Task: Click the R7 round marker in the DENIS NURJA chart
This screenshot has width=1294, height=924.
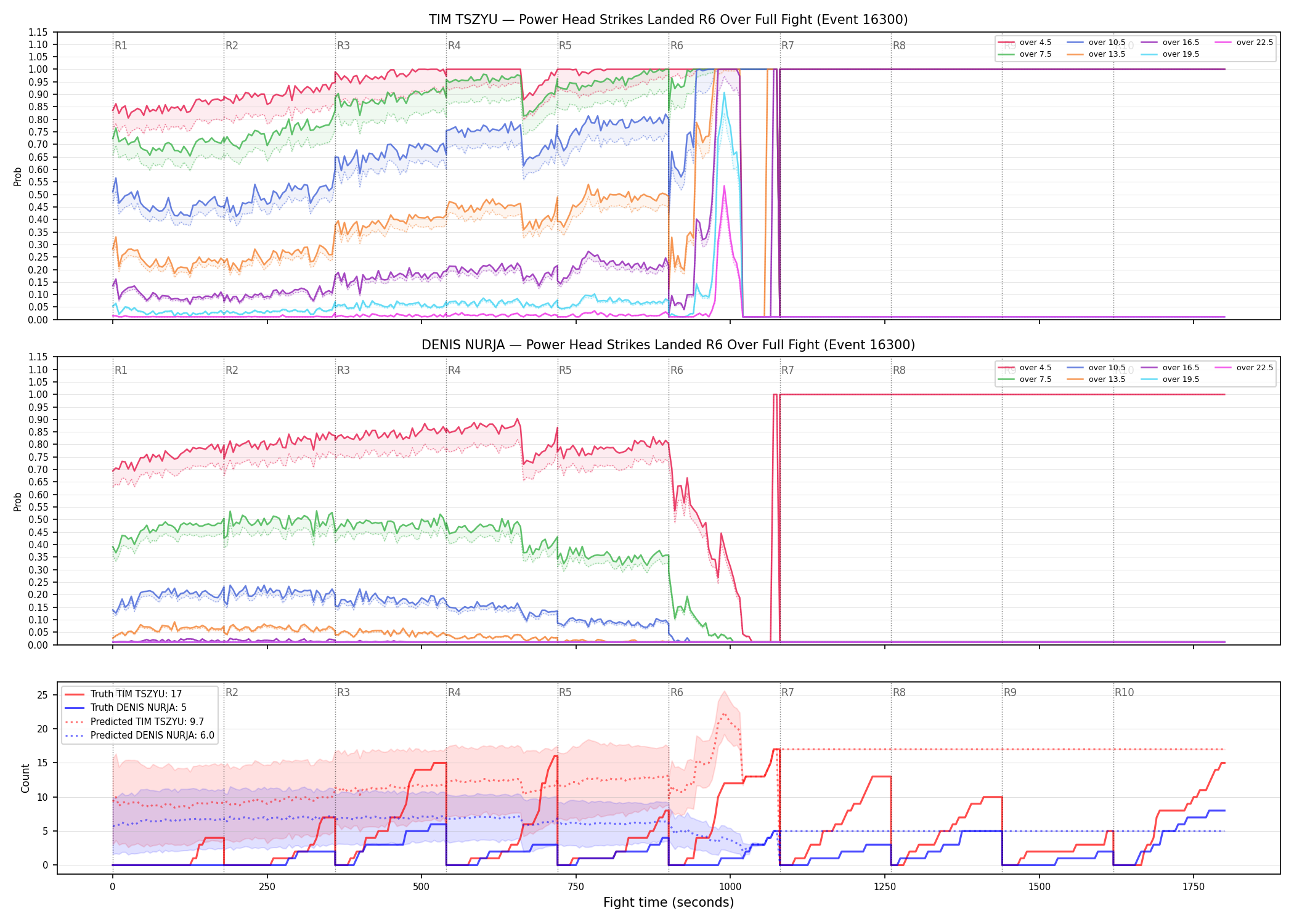Action: pos(787,370)
